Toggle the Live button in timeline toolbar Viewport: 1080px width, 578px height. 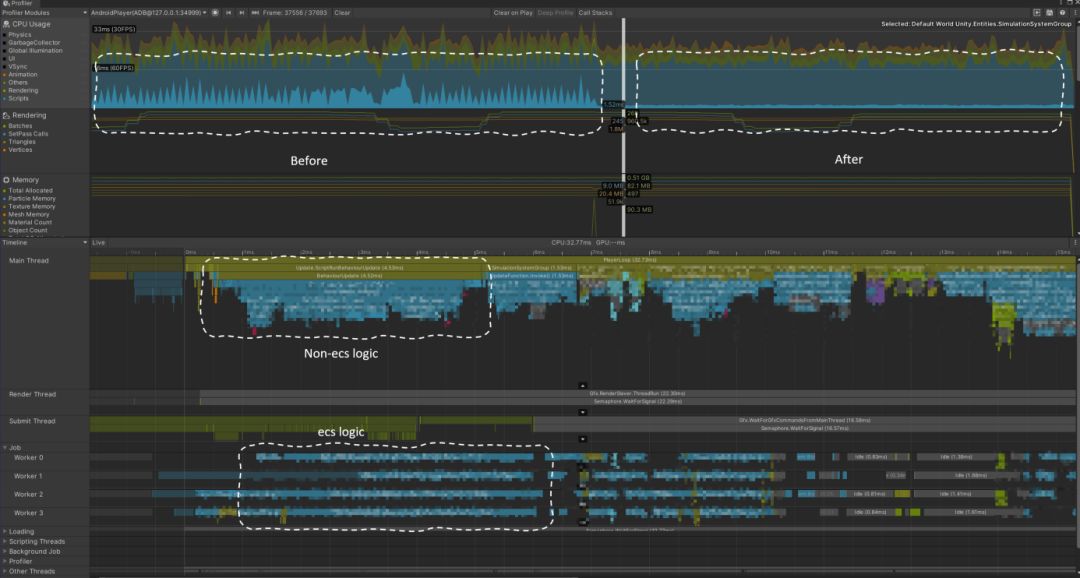click(98, 242)
